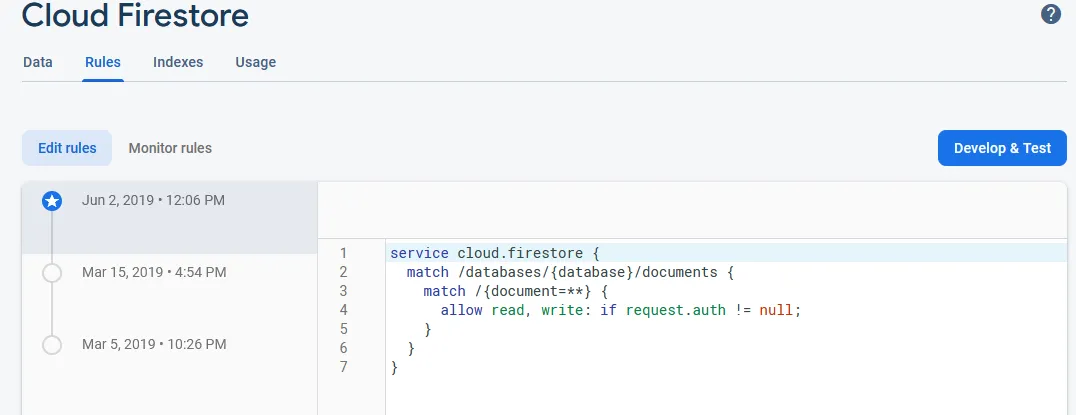The image size is (1076, 415).
Task: Switch to Monitor rules
Action: 170,148
